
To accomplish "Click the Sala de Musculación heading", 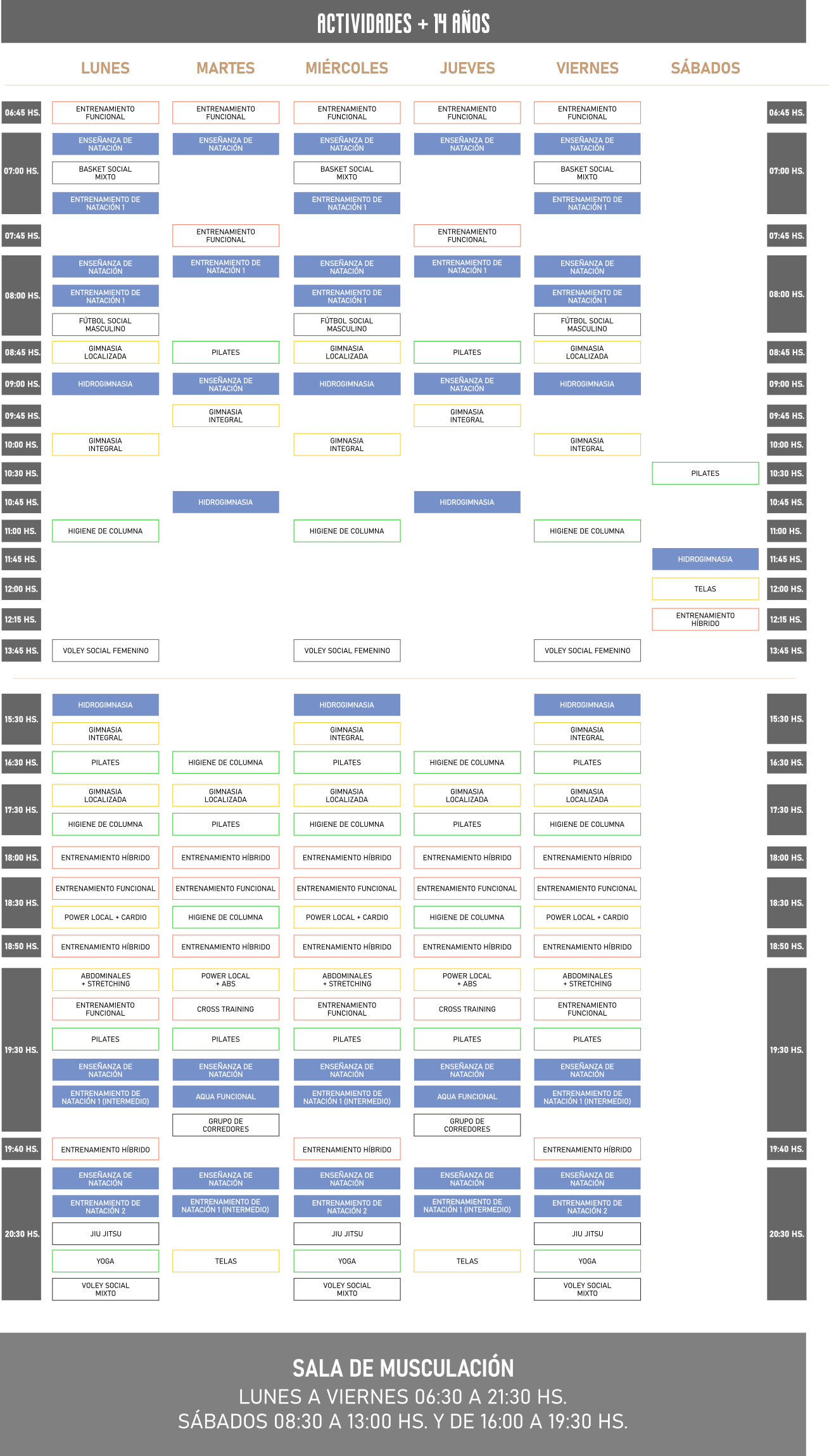I will pyautogui.click(x=403, y=1369).
